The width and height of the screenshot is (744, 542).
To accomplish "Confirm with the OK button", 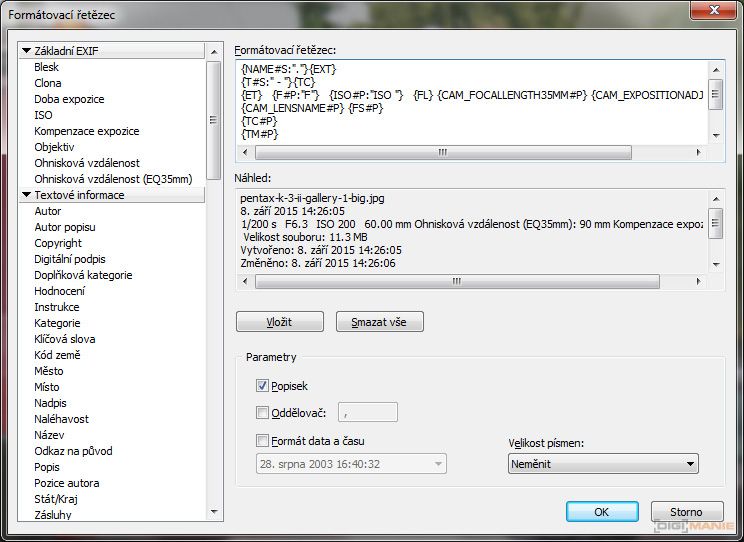I will pyautogui.click(x=601, y=511).
